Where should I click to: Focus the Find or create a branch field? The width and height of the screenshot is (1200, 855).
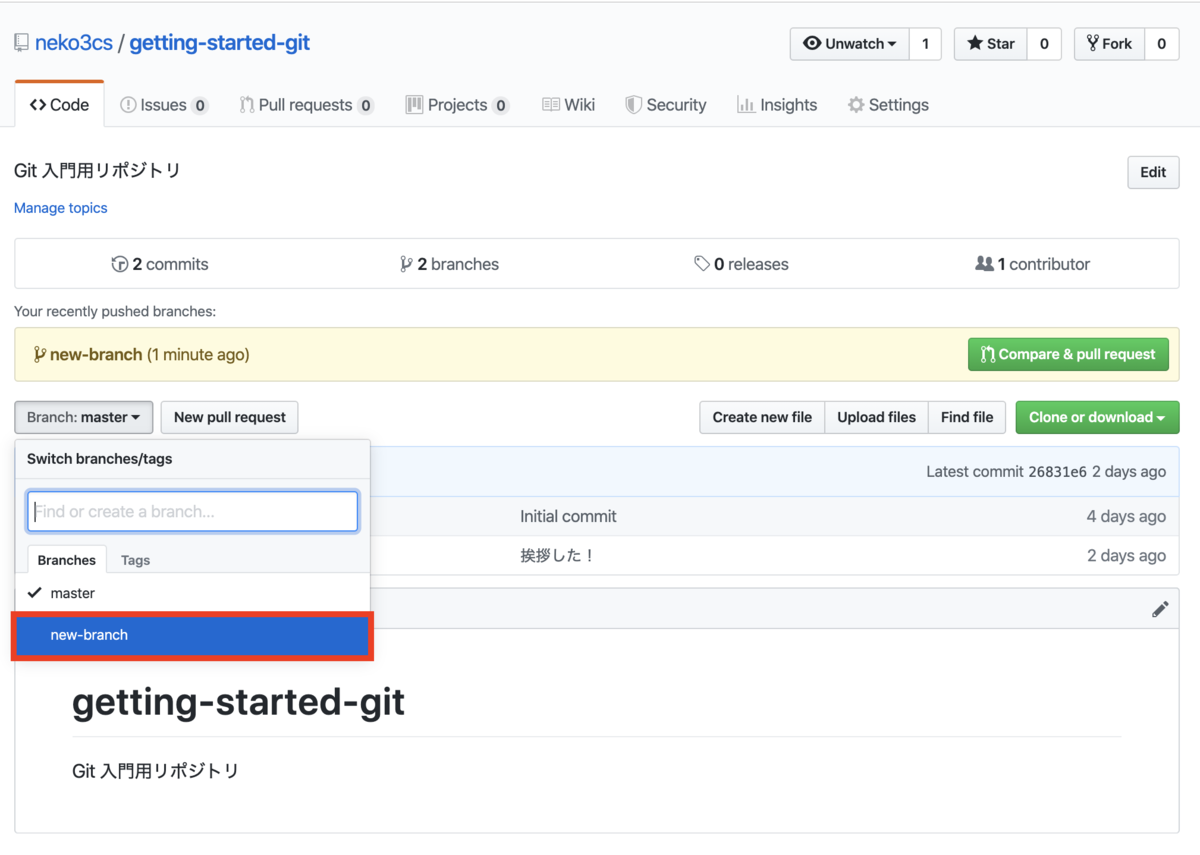coord(192,511)
